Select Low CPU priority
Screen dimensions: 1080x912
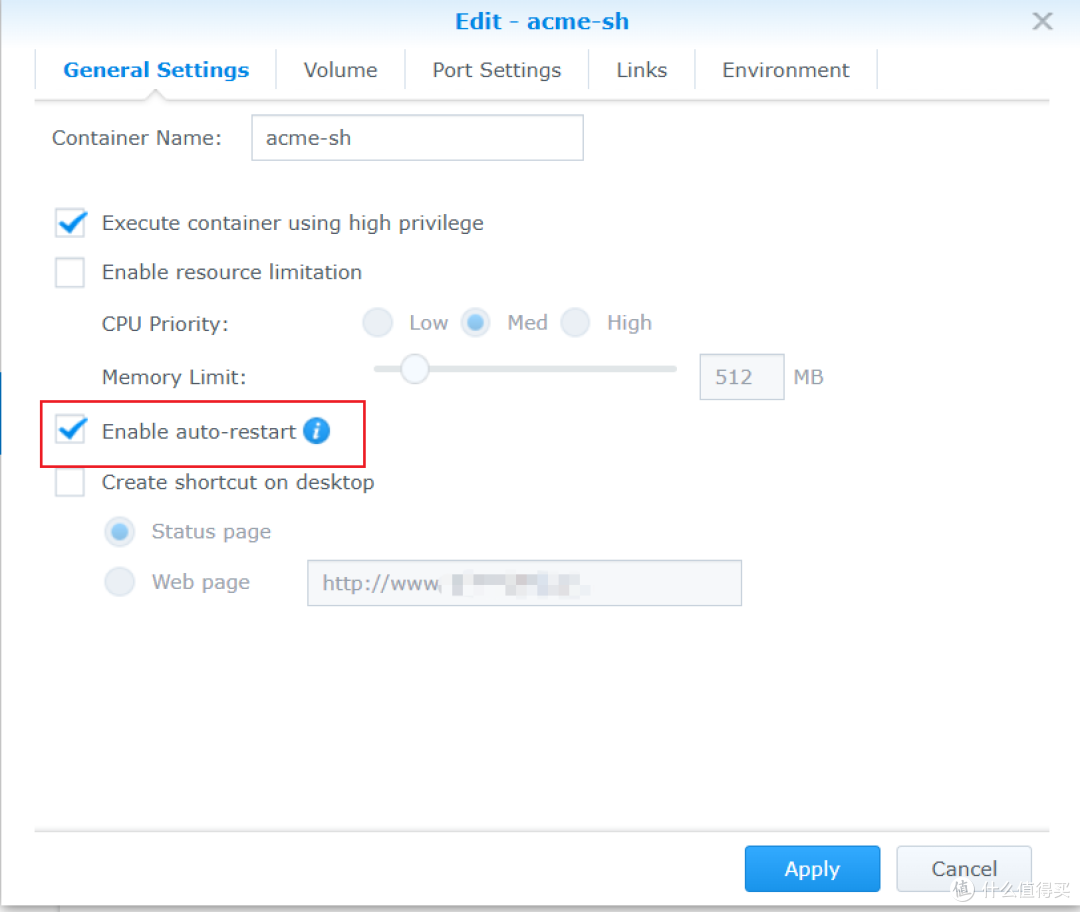click(378, 323)
